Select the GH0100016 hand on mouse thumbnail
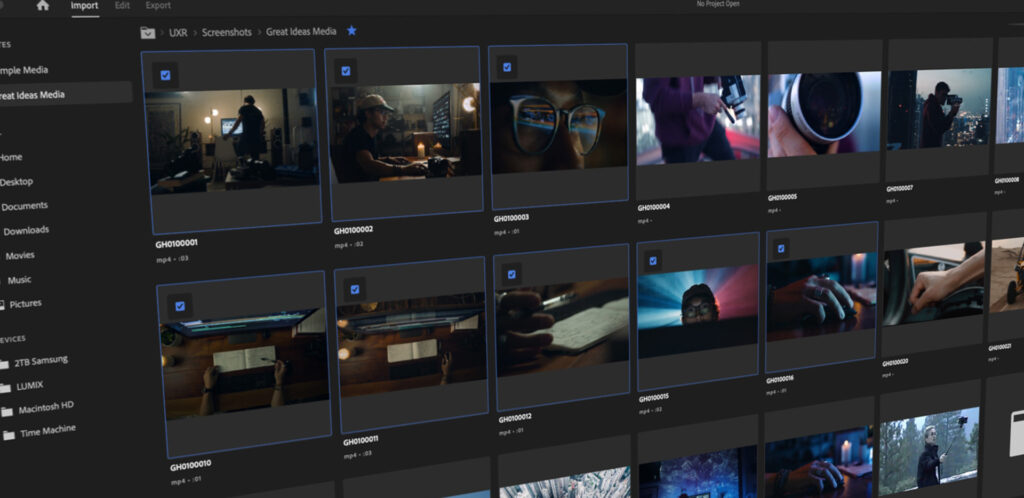Viewport: 1024px width, 498px height. pos(822,297)
